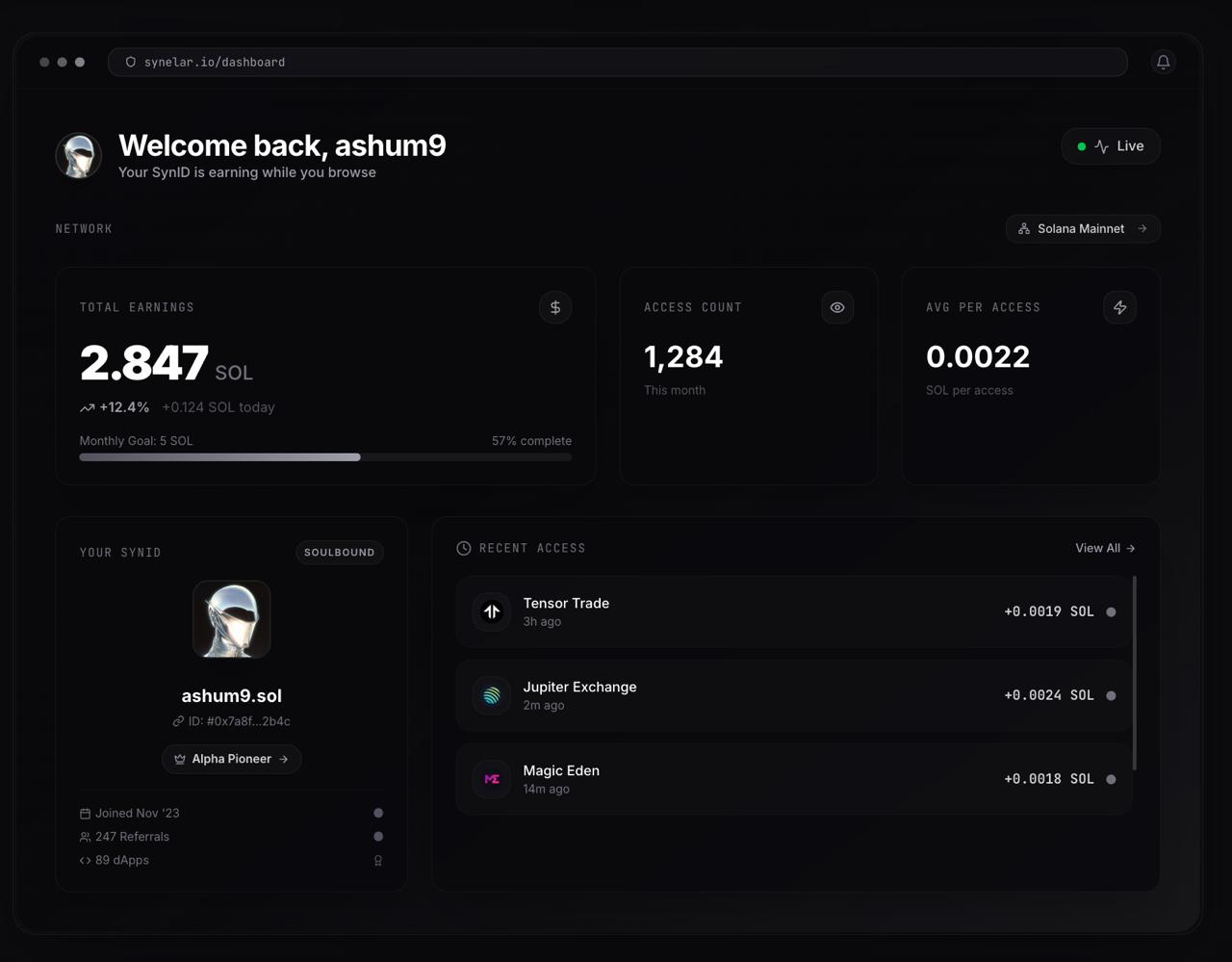
Task: Open the Jupiter Exchange access entry
Action: [793, 695]
